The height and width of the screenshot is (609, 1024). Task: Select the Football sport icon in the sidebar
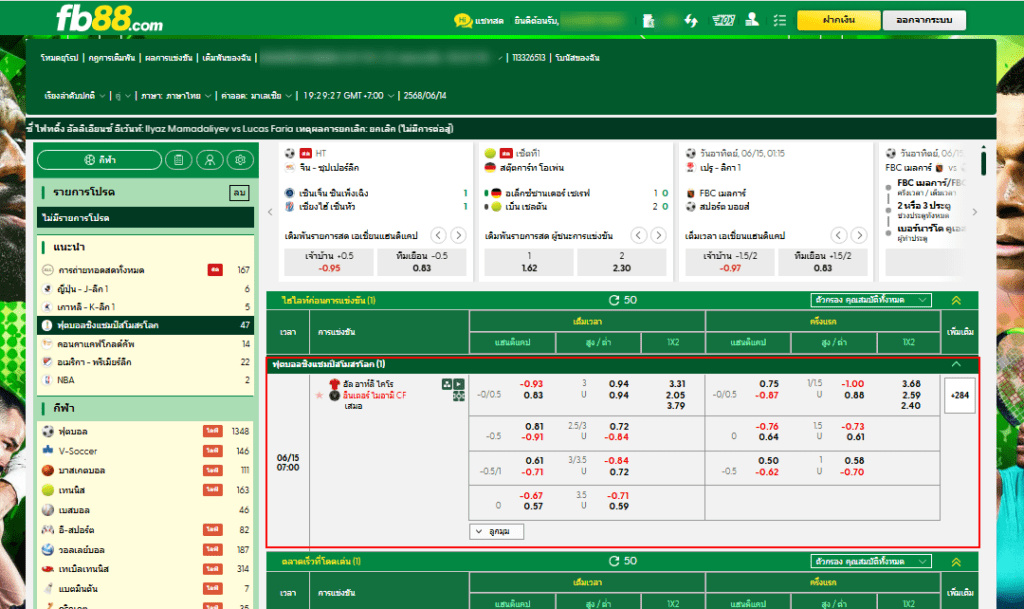48,431
